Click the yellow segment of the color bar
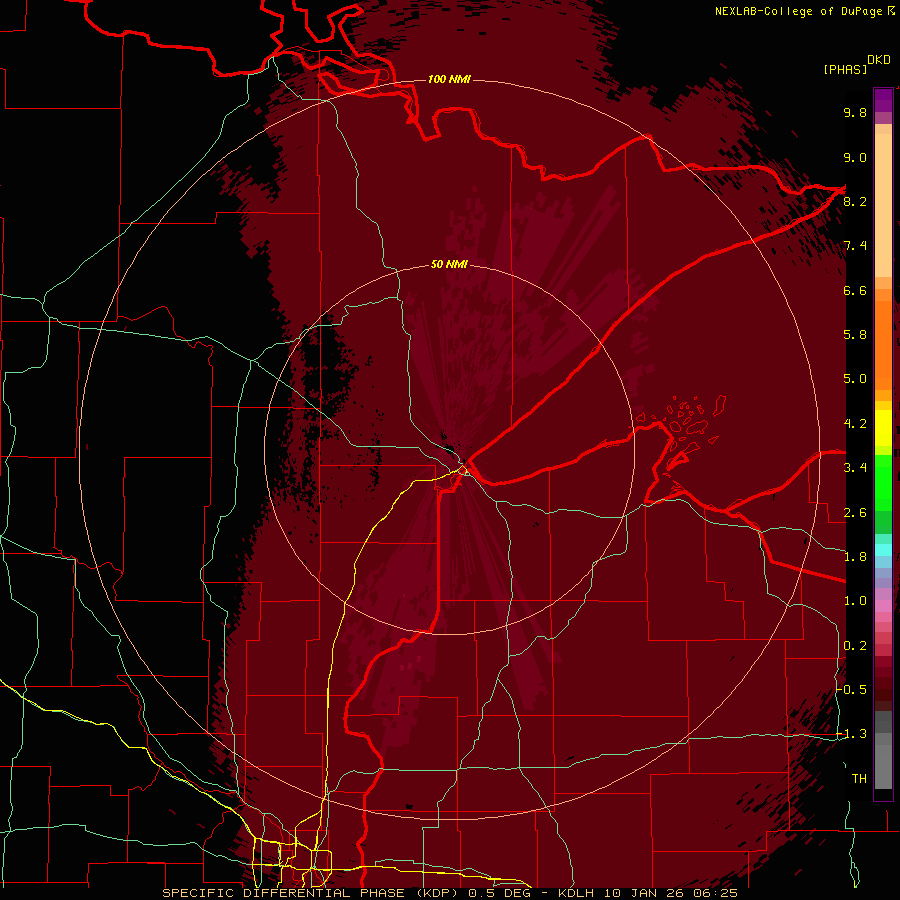Viewport: 900px width, 900px height. click(883, 428)
